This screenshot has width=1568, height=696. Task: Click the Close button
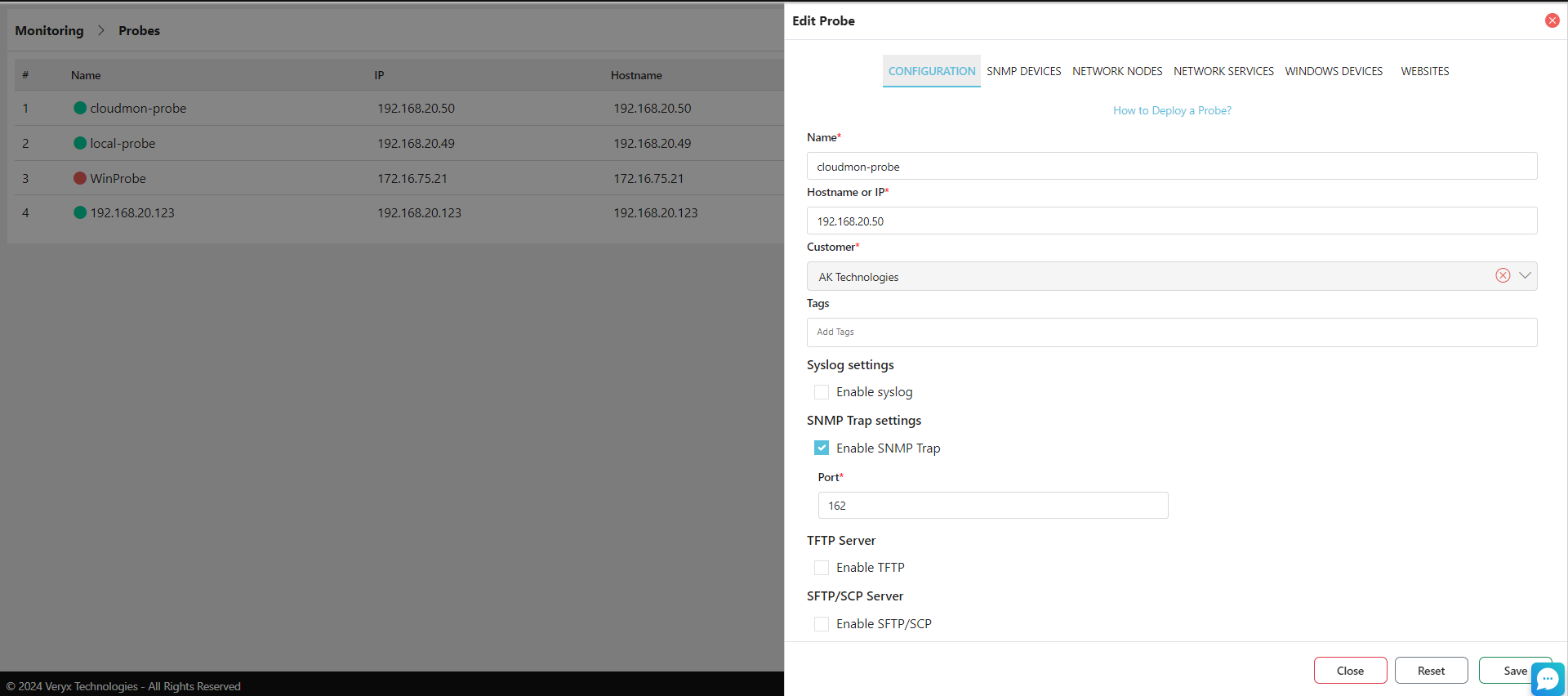point(1350,671)
